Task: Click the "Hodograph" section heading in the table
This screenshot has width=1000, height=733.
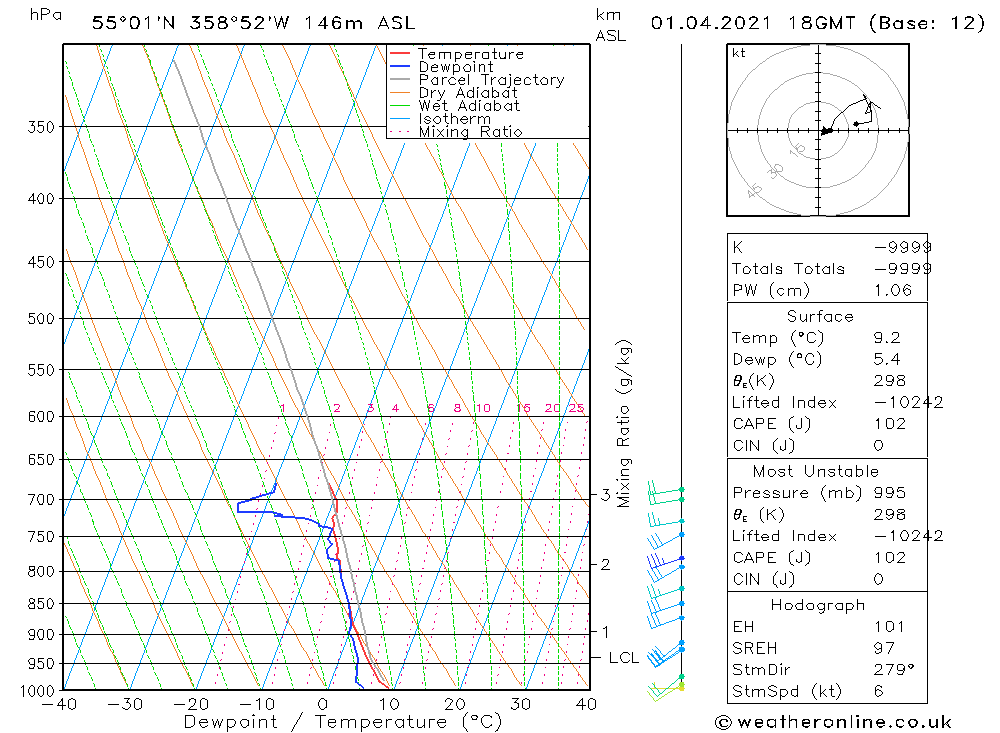Action: tap(818, 605)
